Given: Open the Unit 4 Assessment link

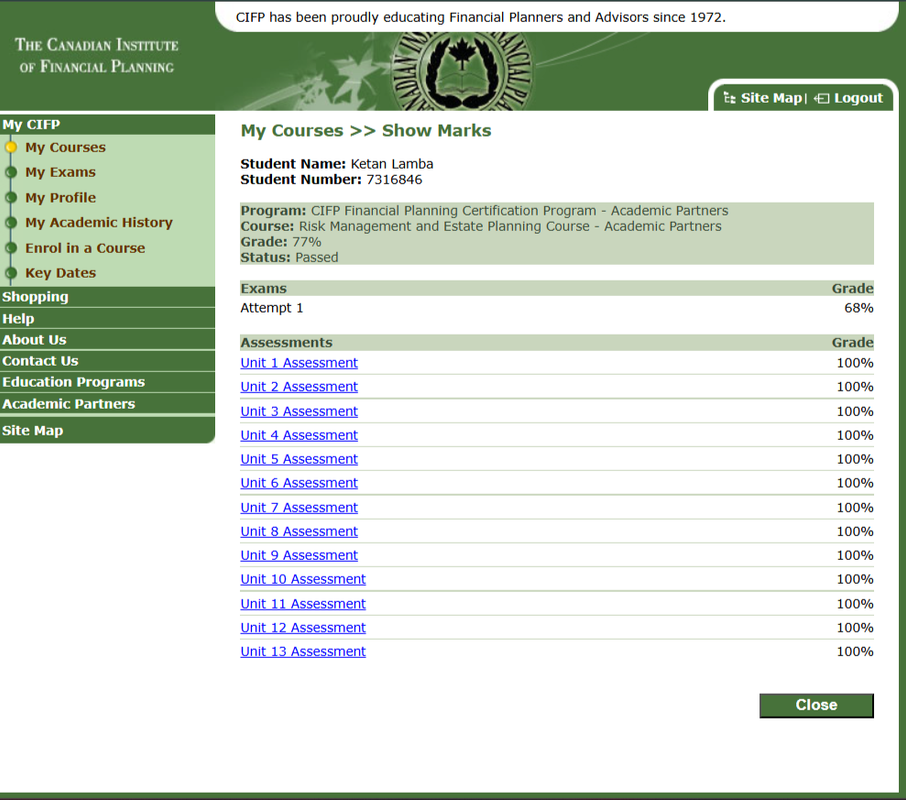Looking at the screenshot, I should coord(299,435).
